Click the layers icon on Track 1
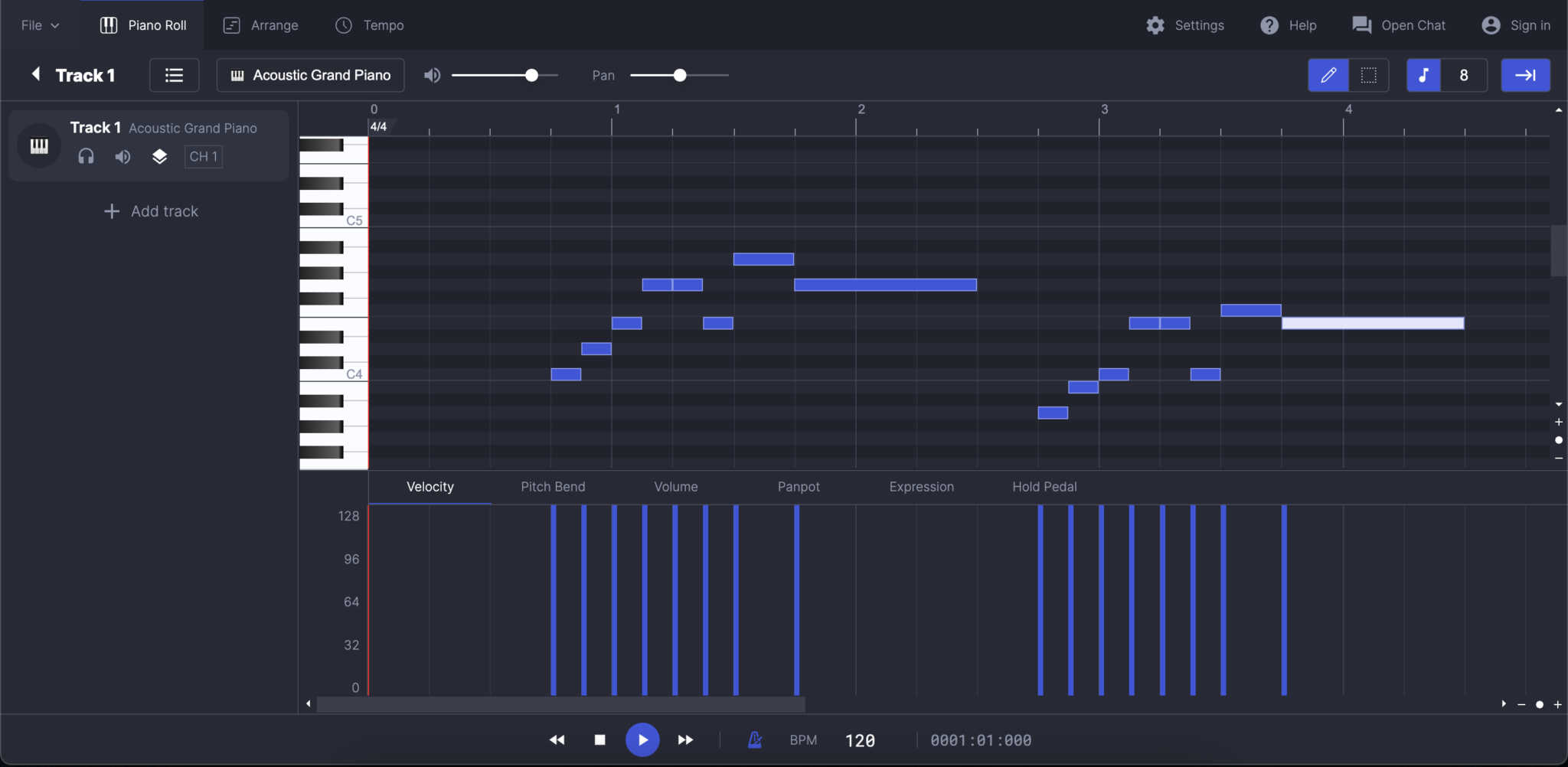The width and height of the screenshot is (1568, 767). [159, 157]
